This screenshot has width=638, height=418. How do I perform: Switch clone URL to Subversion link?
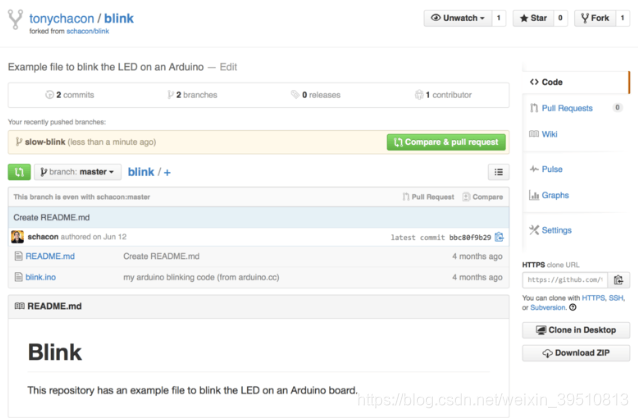[x=548, y=308]
